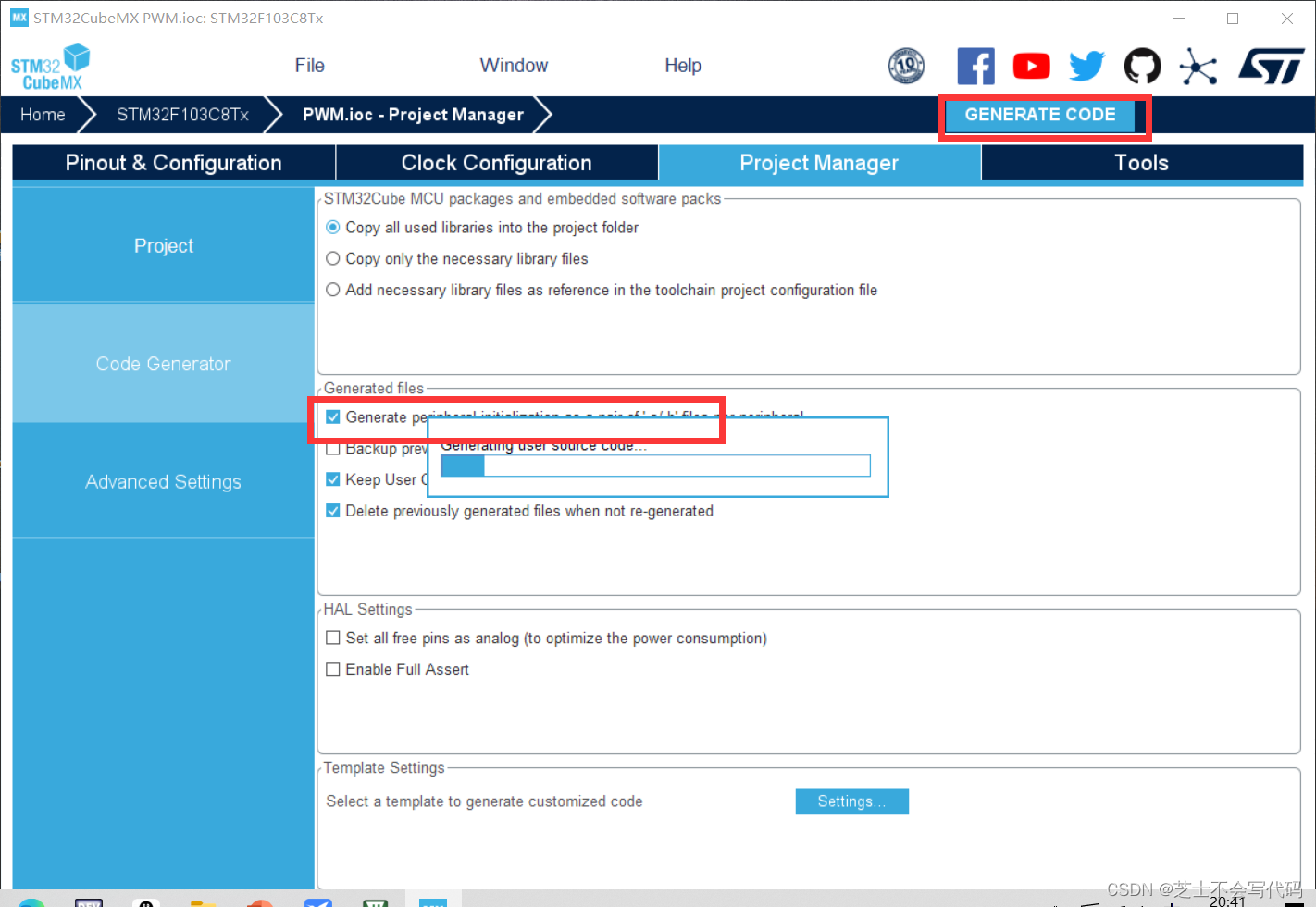Select the Project Manager tab

pyautogui.click(x=819, y=163)
